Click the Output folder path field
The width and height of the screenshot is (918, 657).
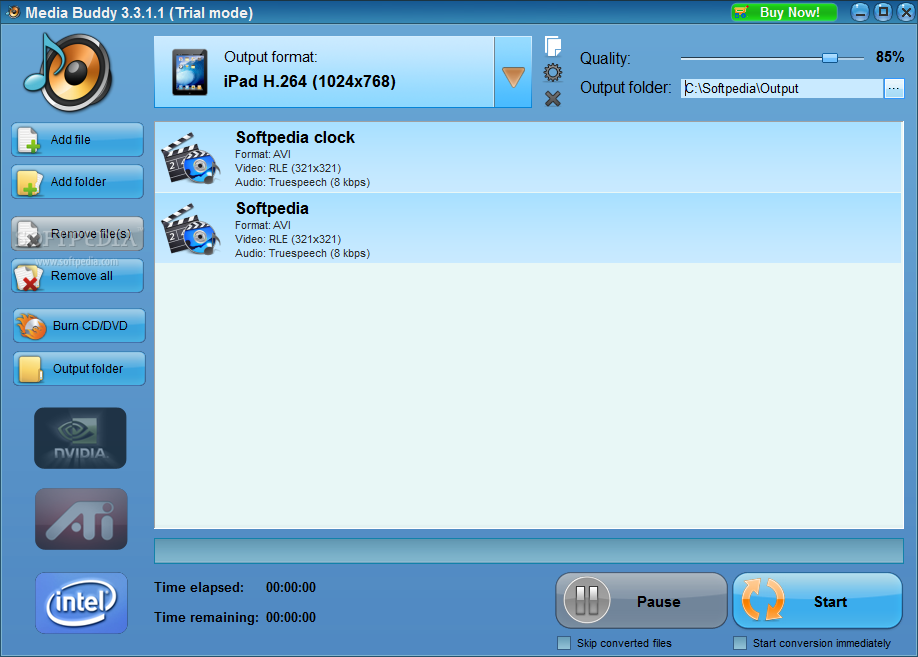point(782,88)
